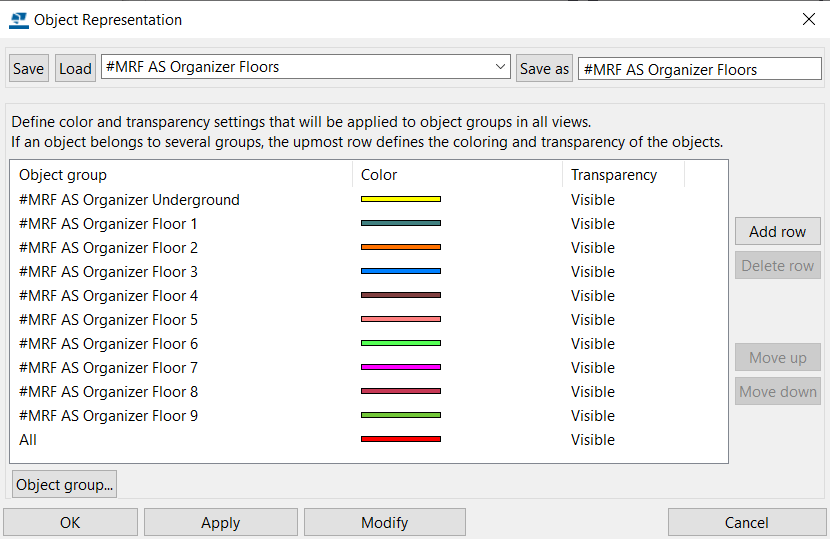This screenshot has height=539, width=830.
Task: Click the Save as name input field
Action: point(700,69)
